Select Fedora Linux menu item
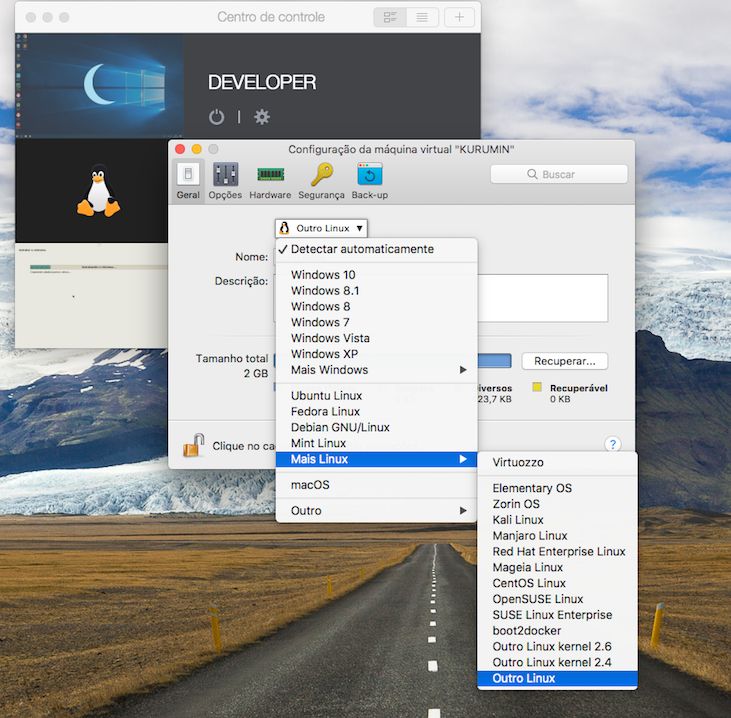This screenshot has height=718, width=731. click(376, 411)
